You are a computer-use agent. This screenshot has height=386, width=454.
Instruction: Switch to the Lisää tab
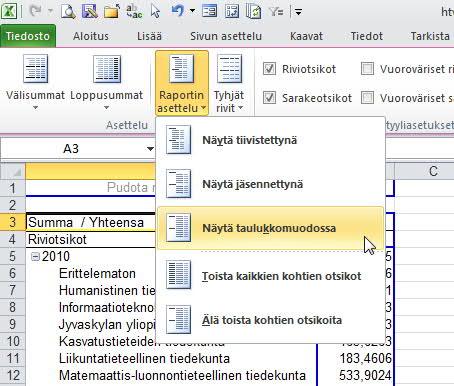point(149,36)
